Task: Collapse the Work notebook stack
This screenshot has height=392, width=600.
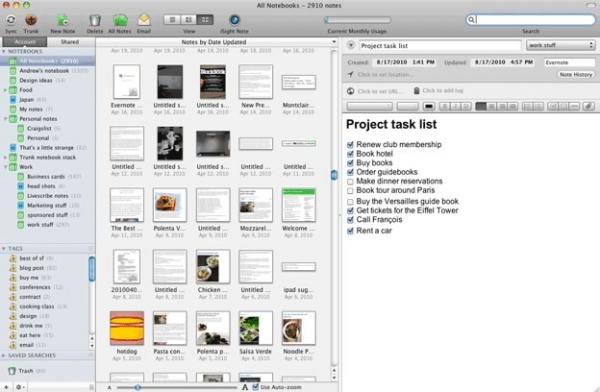Action: click(5, 167)
